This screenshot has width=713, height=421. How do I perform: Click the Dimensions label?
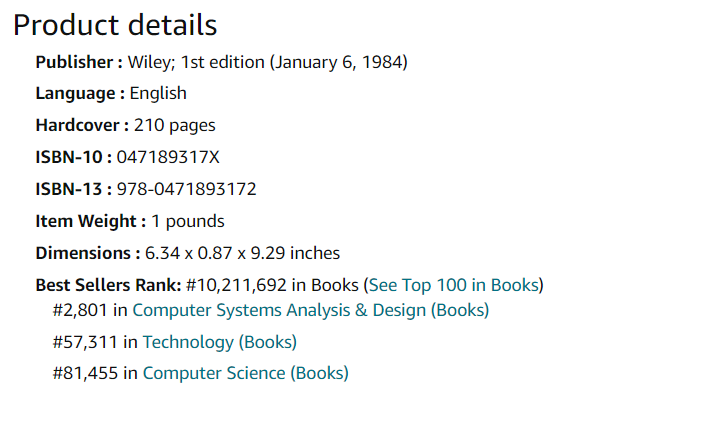click(x=88, y=253)
